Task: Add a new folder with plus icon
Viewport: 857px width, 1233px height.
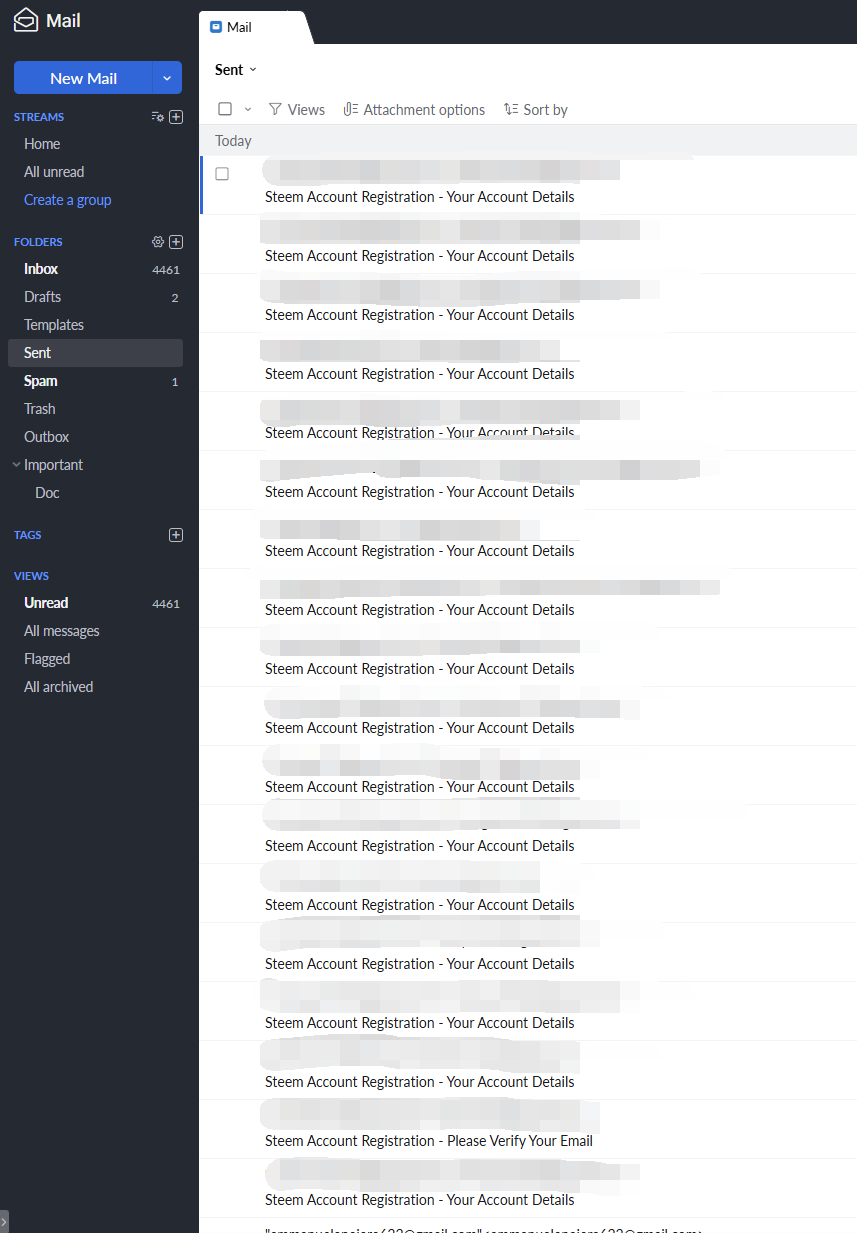Action: [176, 242]
